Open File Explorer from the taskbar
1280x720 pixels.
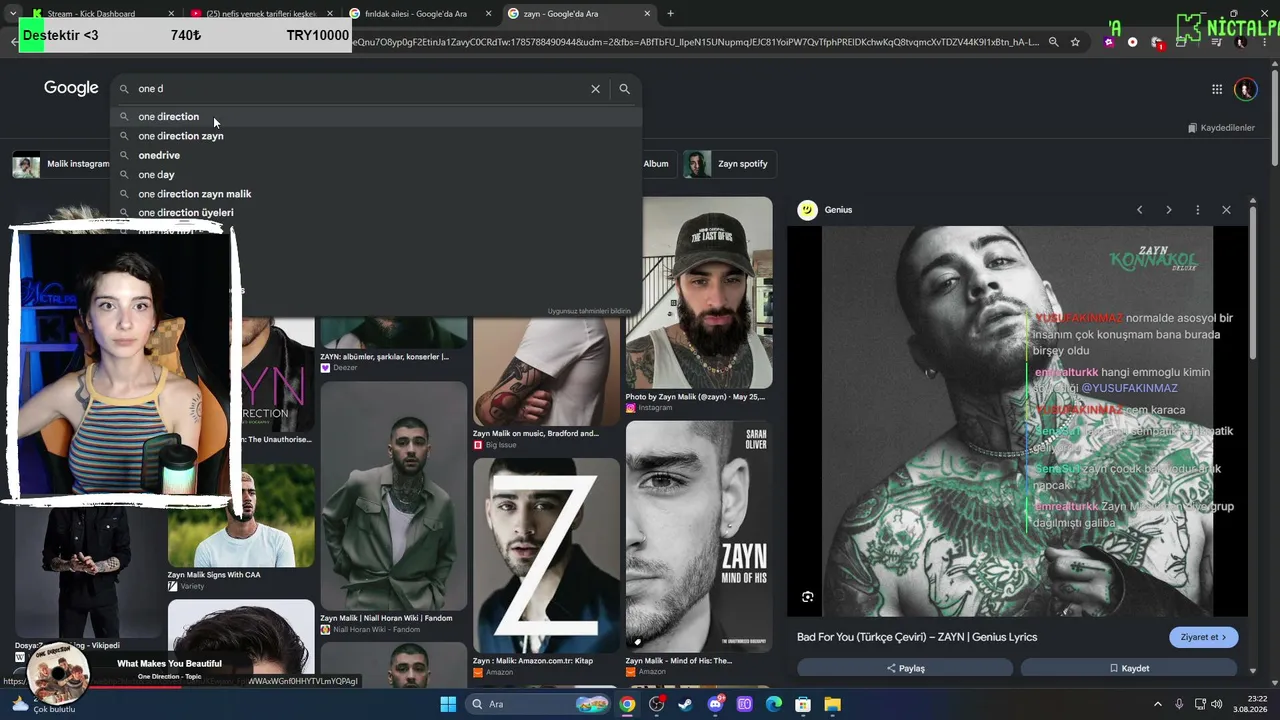(x=832, y=704)
